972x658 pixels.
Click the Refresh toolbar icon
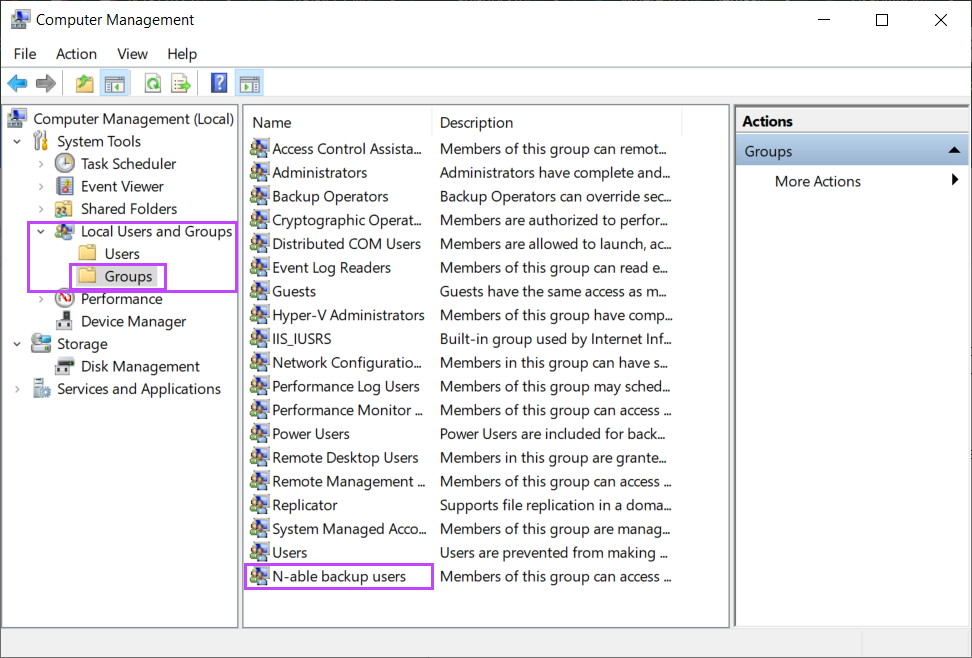pyautogui.click(x=152, y=83)
